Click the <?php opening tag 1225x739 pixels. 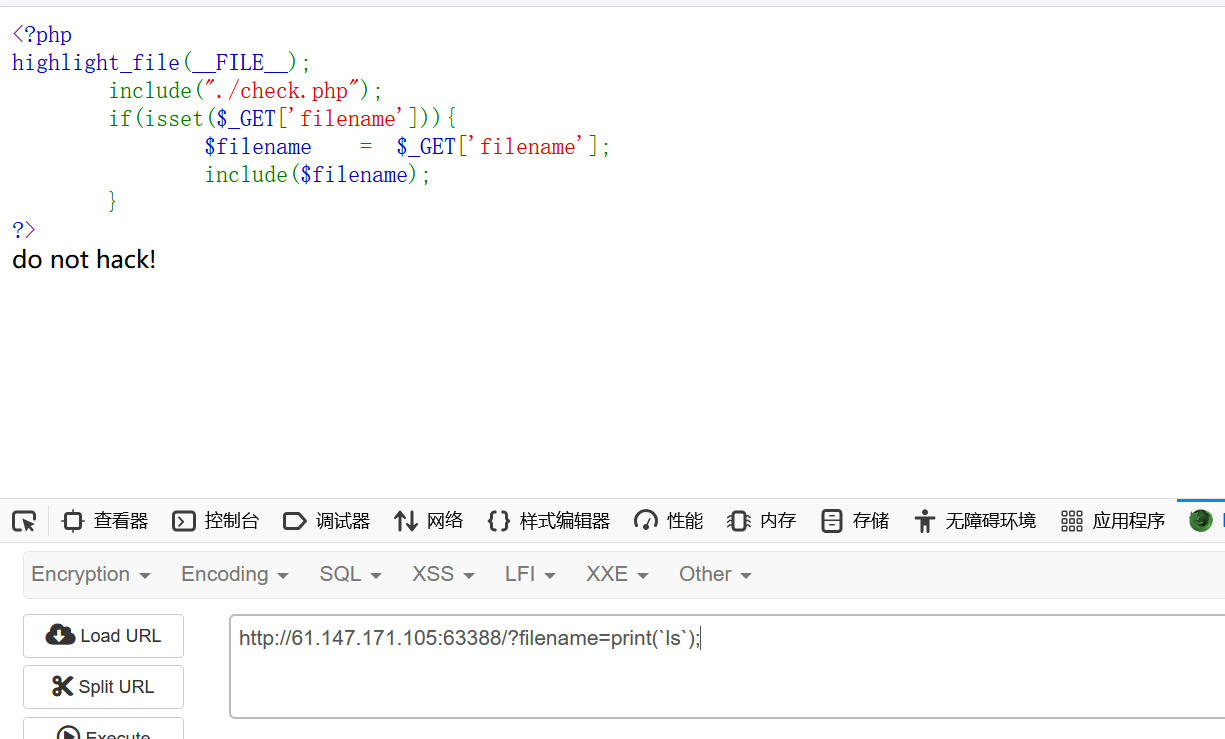click(42, 35)
